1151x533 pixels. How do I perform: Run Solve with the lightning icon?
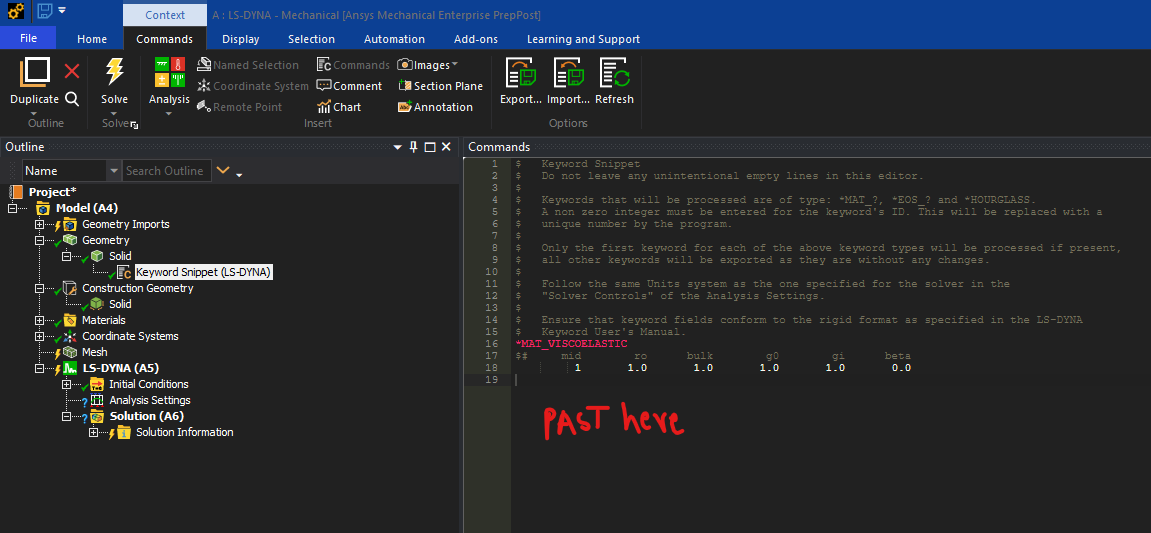(x=115, y=73)
